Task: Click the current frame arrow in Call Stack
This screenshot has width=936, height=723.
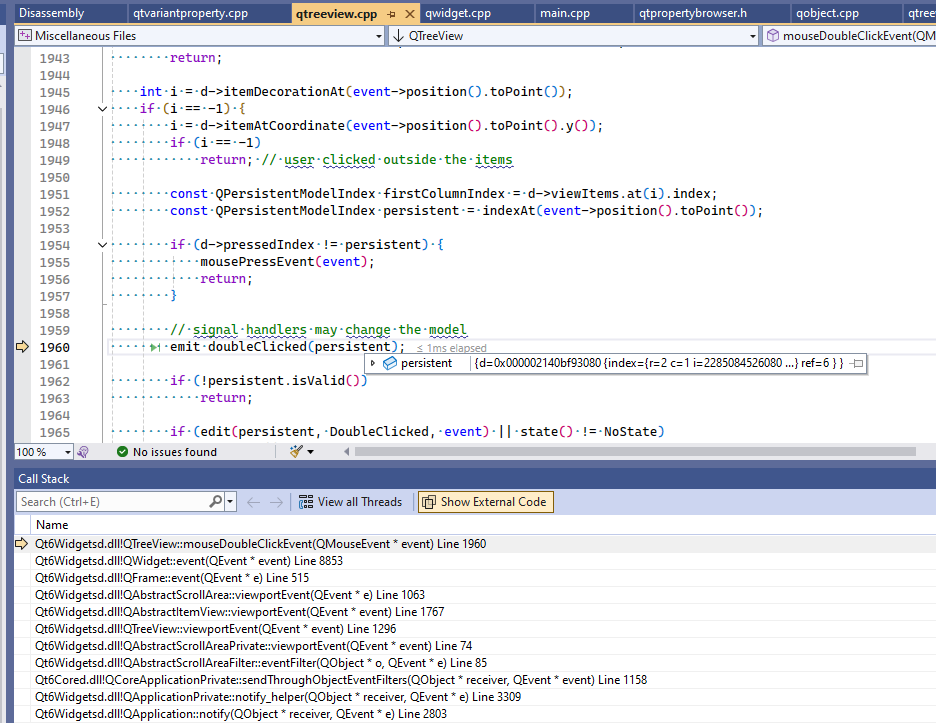Action: (x=21, y=543)
